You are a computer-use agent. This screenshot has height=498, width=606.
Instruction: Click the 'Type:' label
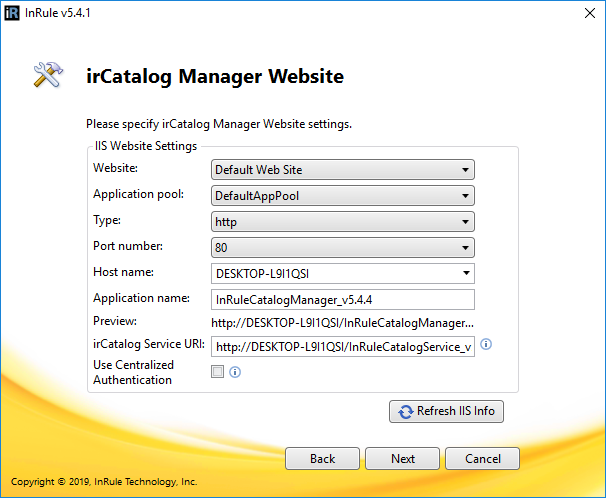pos(107,220)
